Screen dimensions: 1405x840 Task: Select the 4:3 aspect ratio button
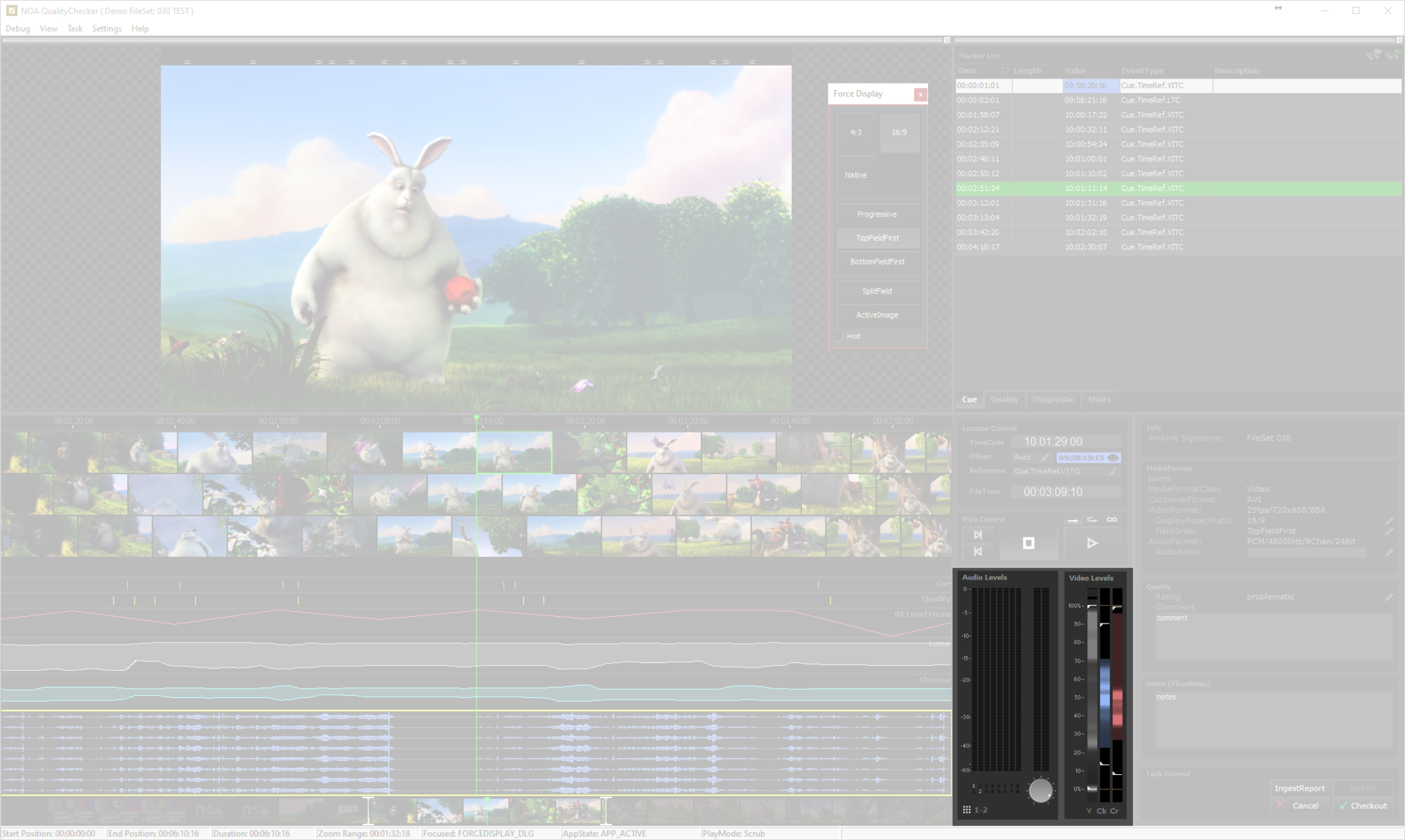click(855, 132)
